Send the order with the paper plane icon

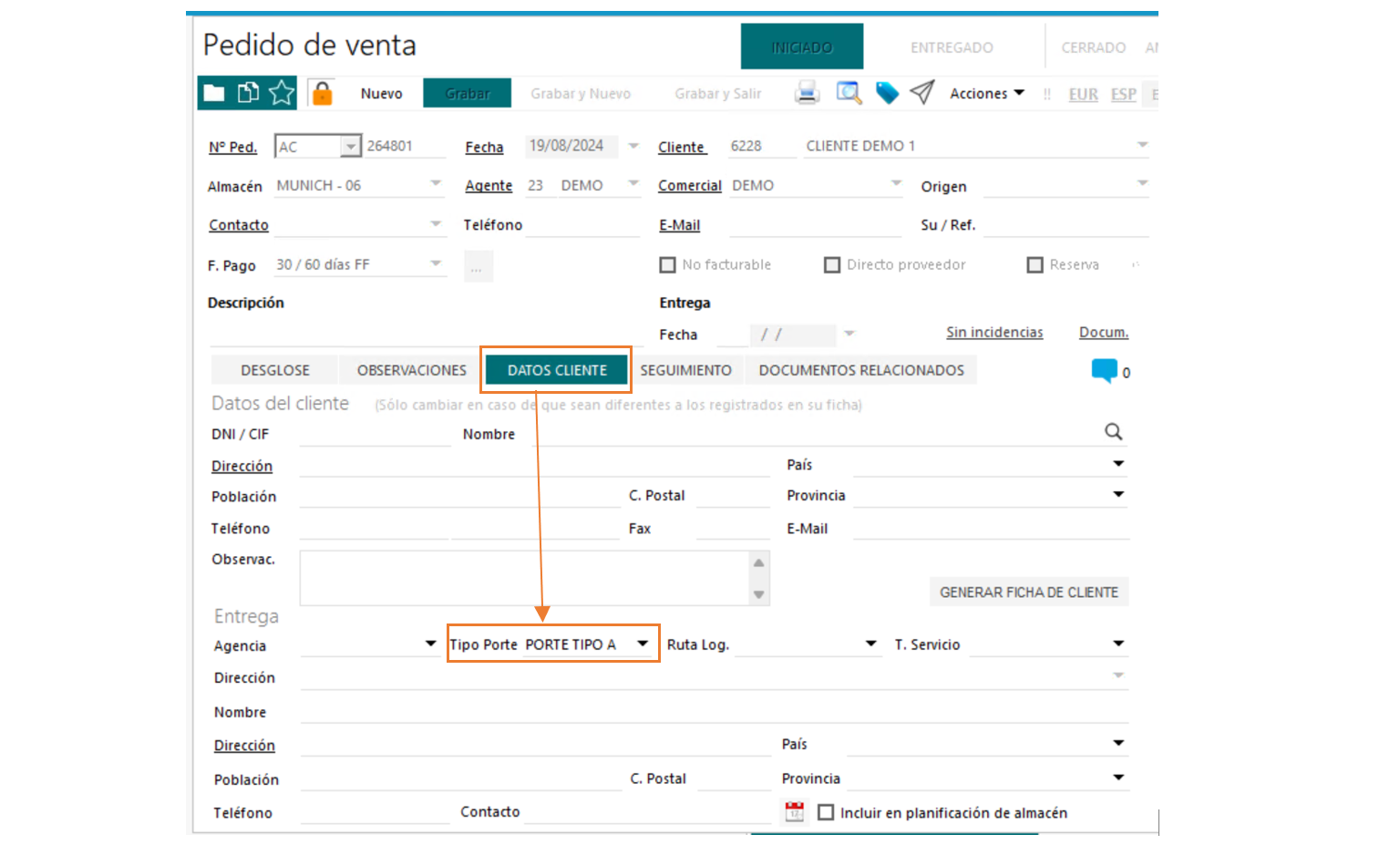point(922,93)
